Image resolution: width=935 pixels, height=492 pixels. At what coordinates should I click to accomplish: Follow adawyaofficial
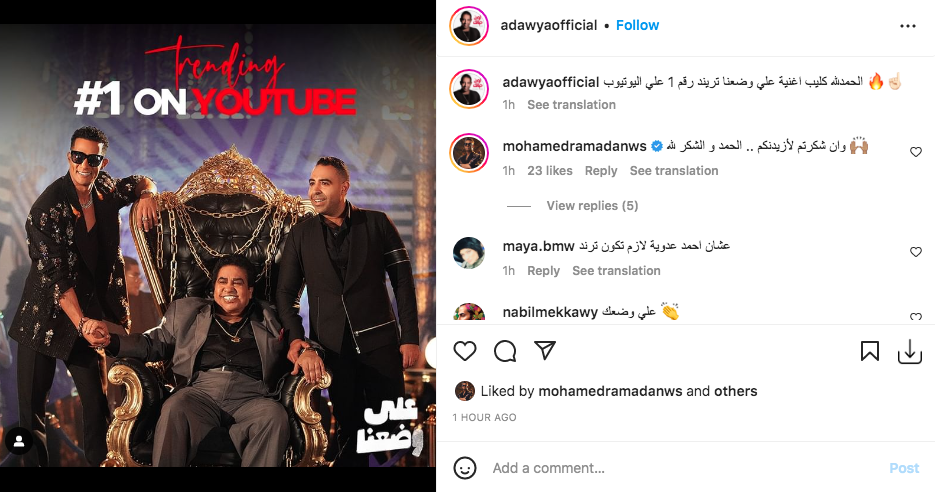click(x=637, y=25)
